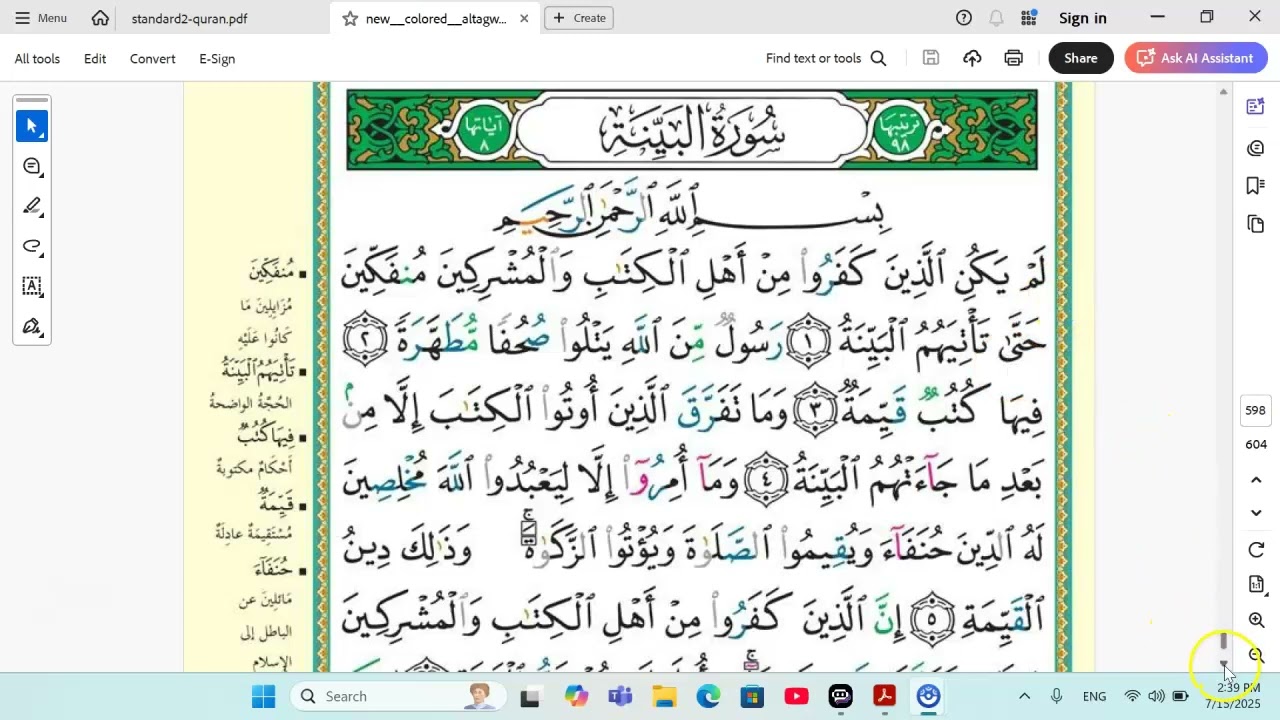Click the taskbar Search box

[398, 696]
